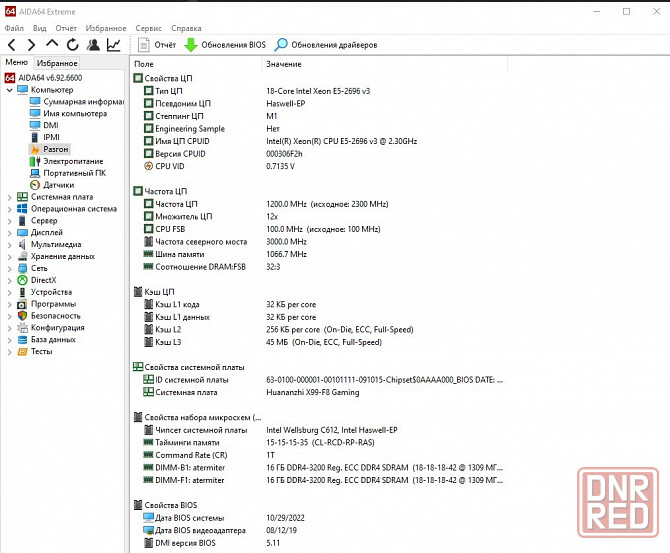Open the Файл menu
This screenshot has width=670, height=553.
(x=14, y=28)
